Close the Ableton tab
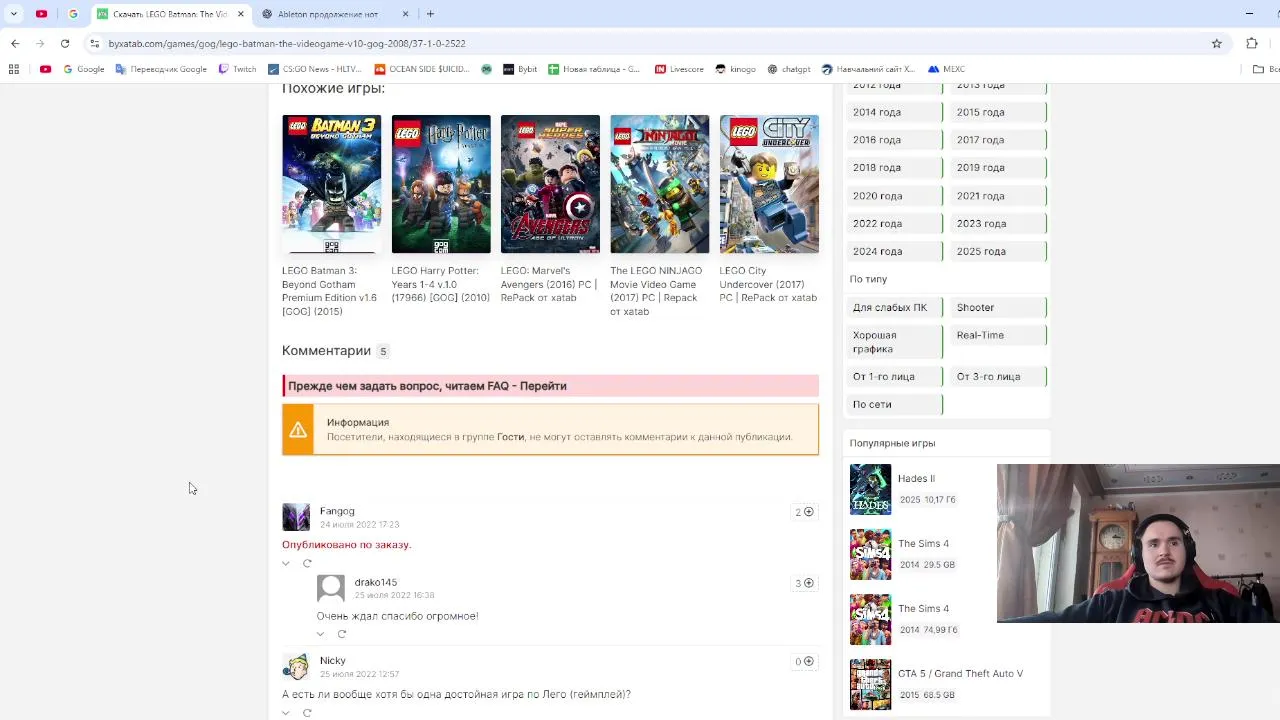 point(405,14)
